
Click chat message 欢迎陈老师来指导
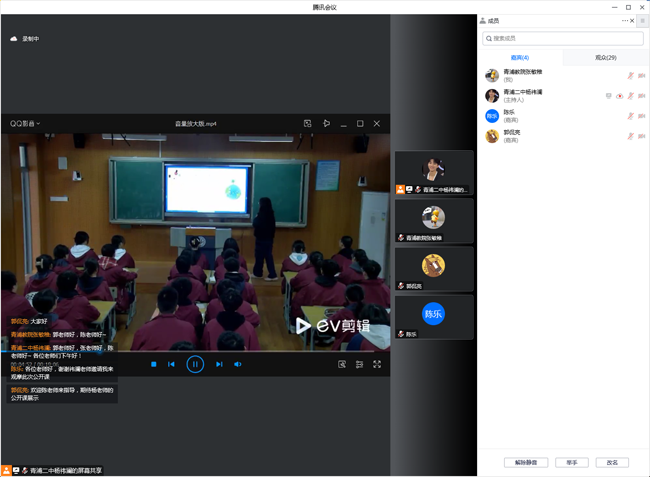(63, 394)
